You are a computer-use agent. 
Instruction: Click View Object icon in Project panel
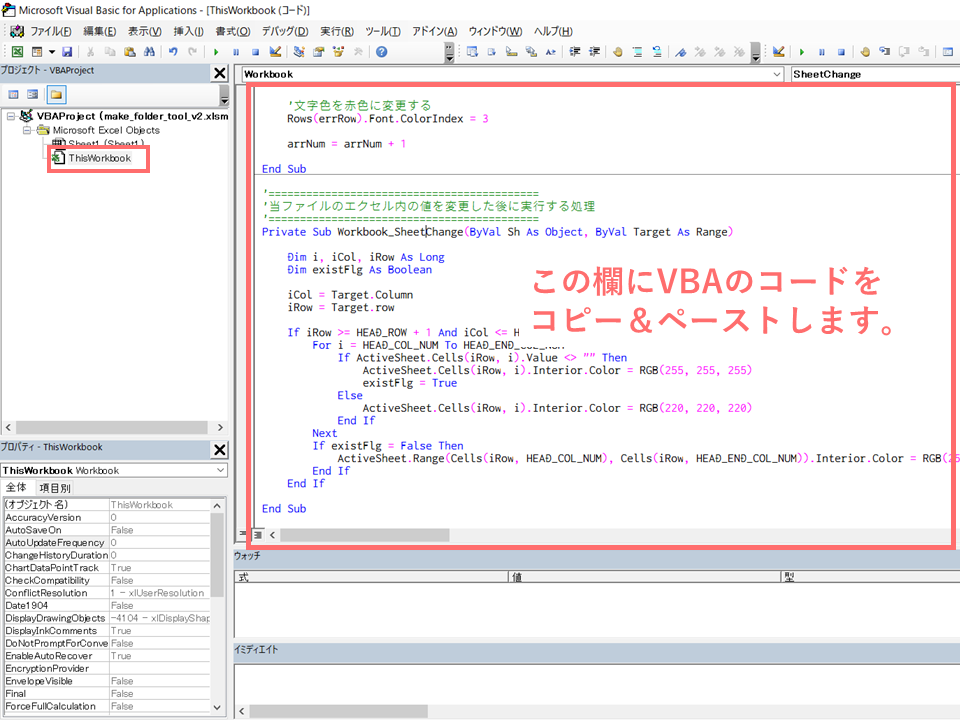[x=33, y=95]
